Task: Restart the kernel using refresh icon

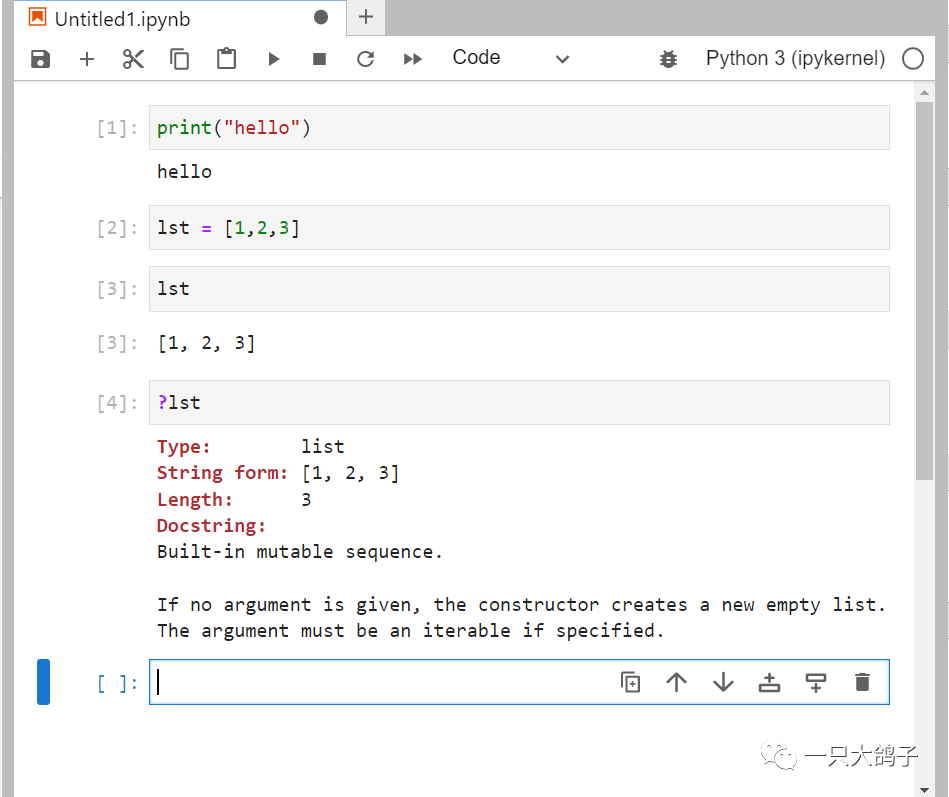Action: [x=366, y=59]
